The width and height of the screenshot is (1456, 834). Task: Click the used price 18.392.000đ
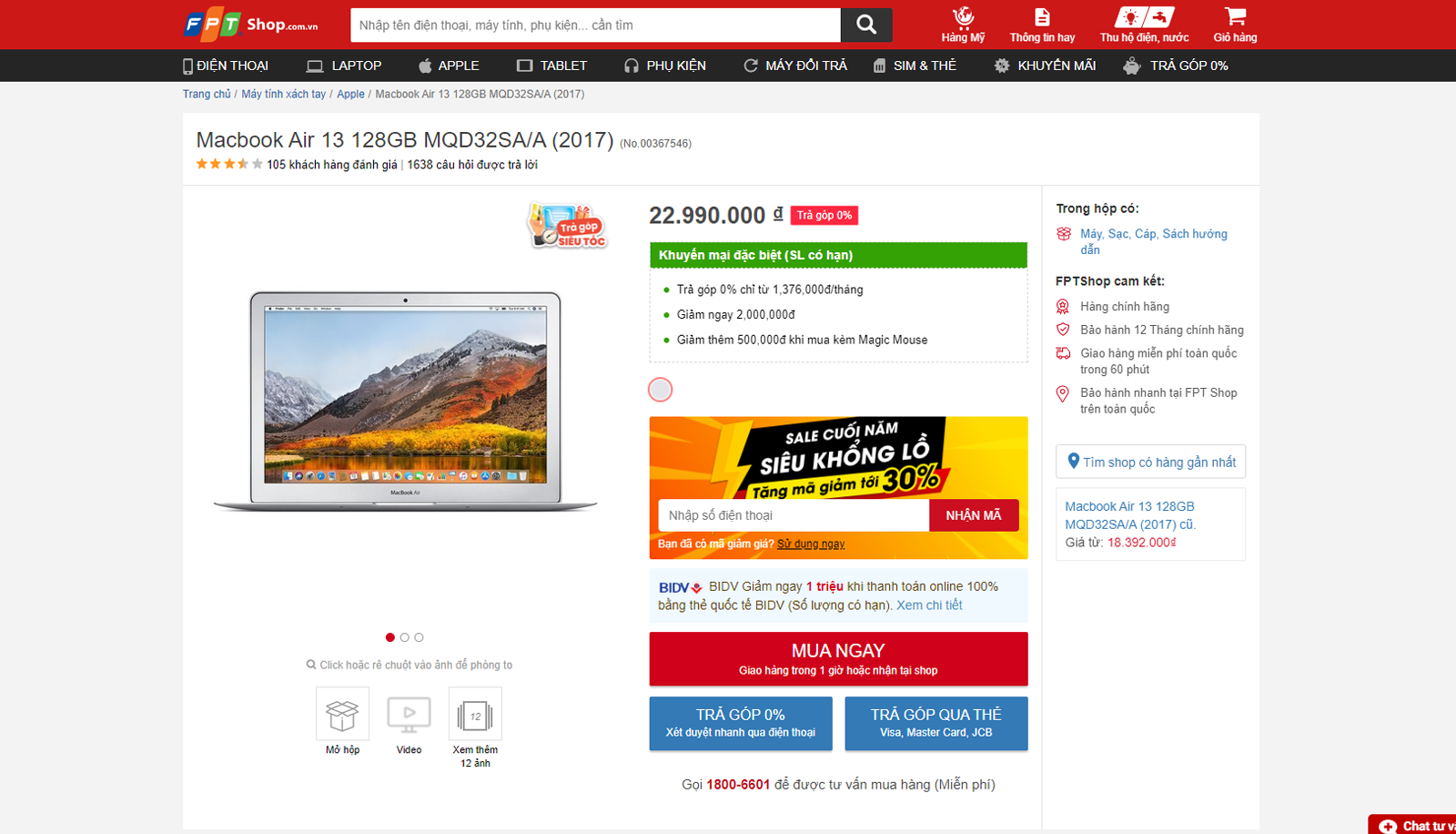(1142, 542)
